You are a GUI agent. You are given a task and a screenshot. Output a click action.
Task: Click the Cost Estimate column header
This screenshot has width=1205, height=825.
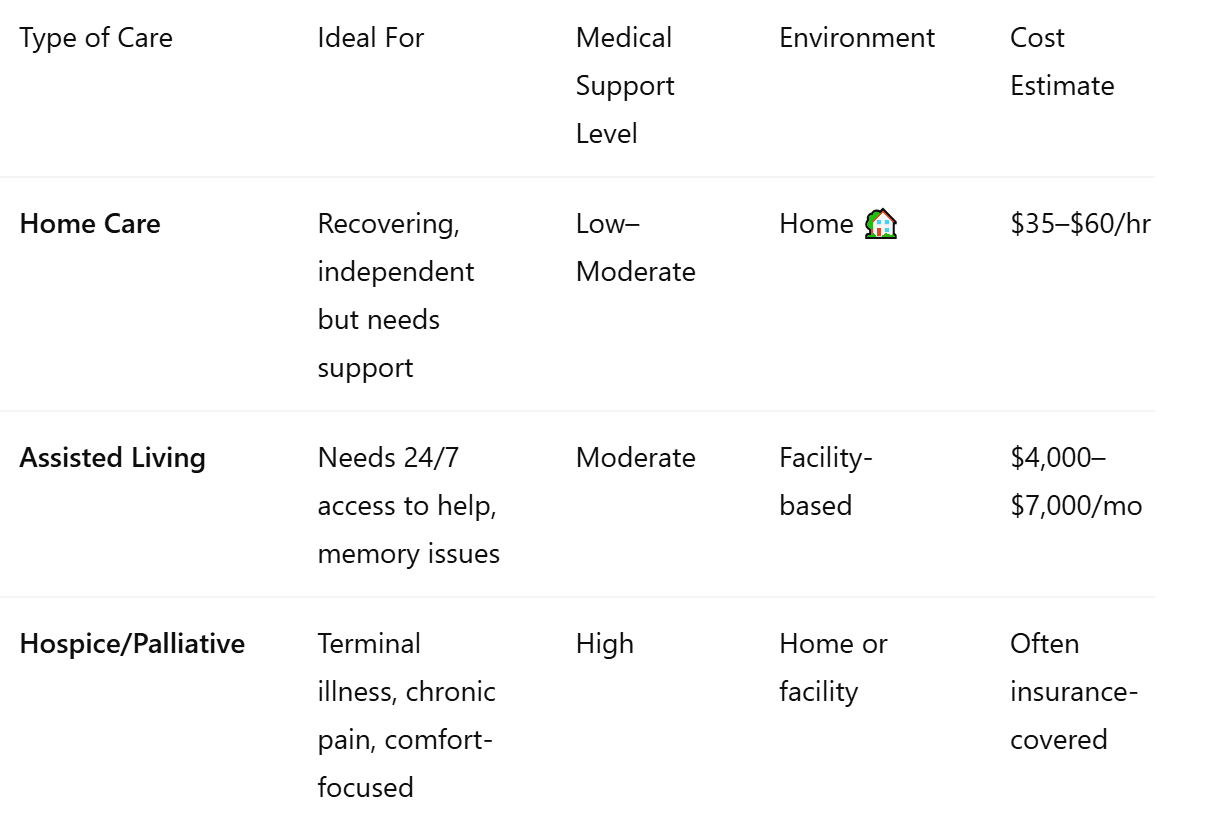point(1062,62)
